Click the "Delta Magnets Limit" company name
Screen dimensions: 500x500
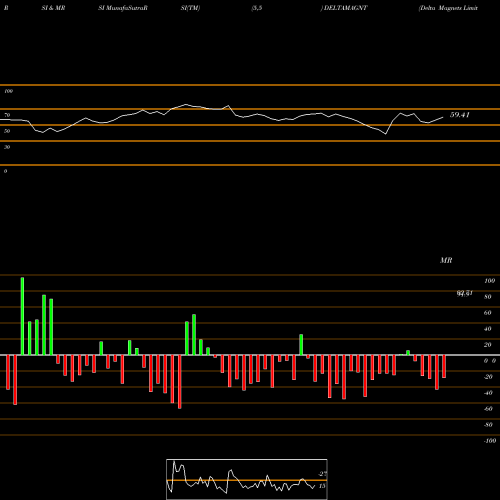449,8
